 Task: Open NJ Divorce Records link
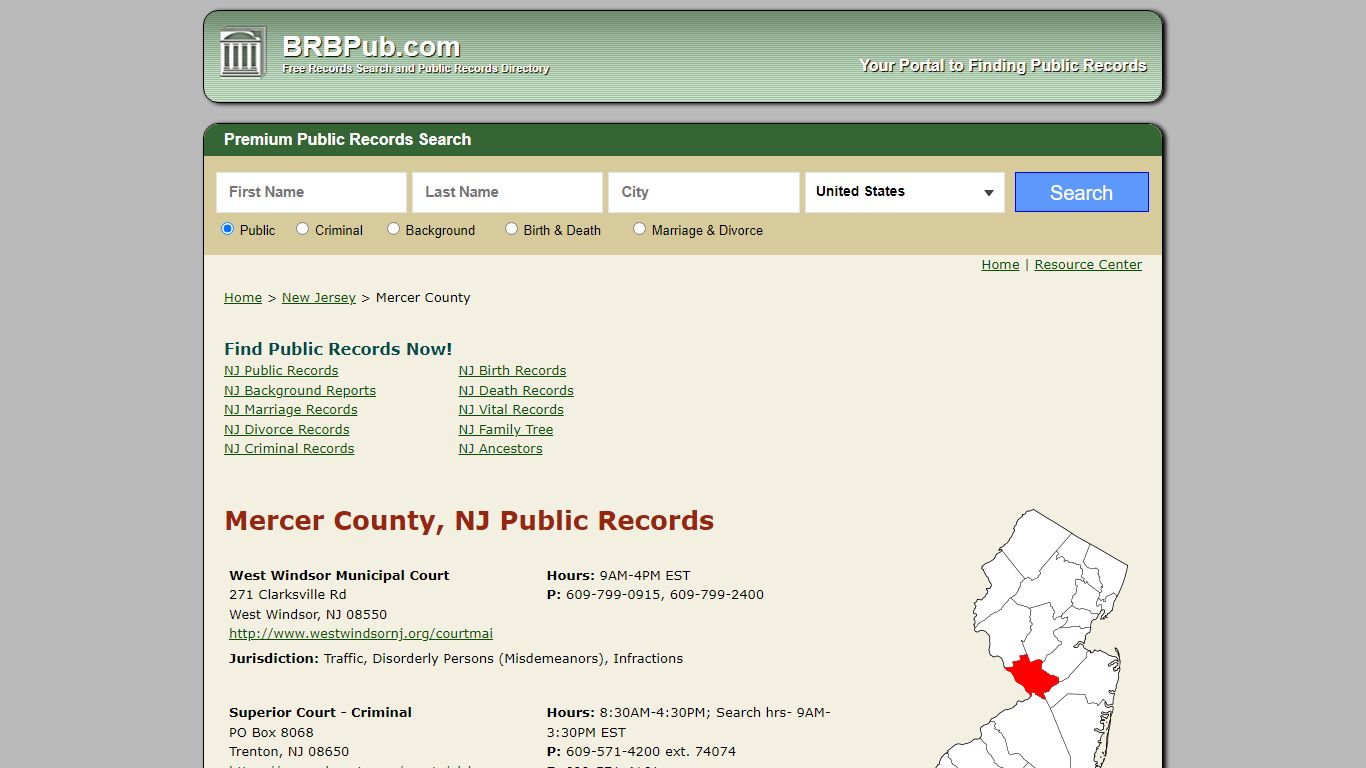(x=287, y=430)
